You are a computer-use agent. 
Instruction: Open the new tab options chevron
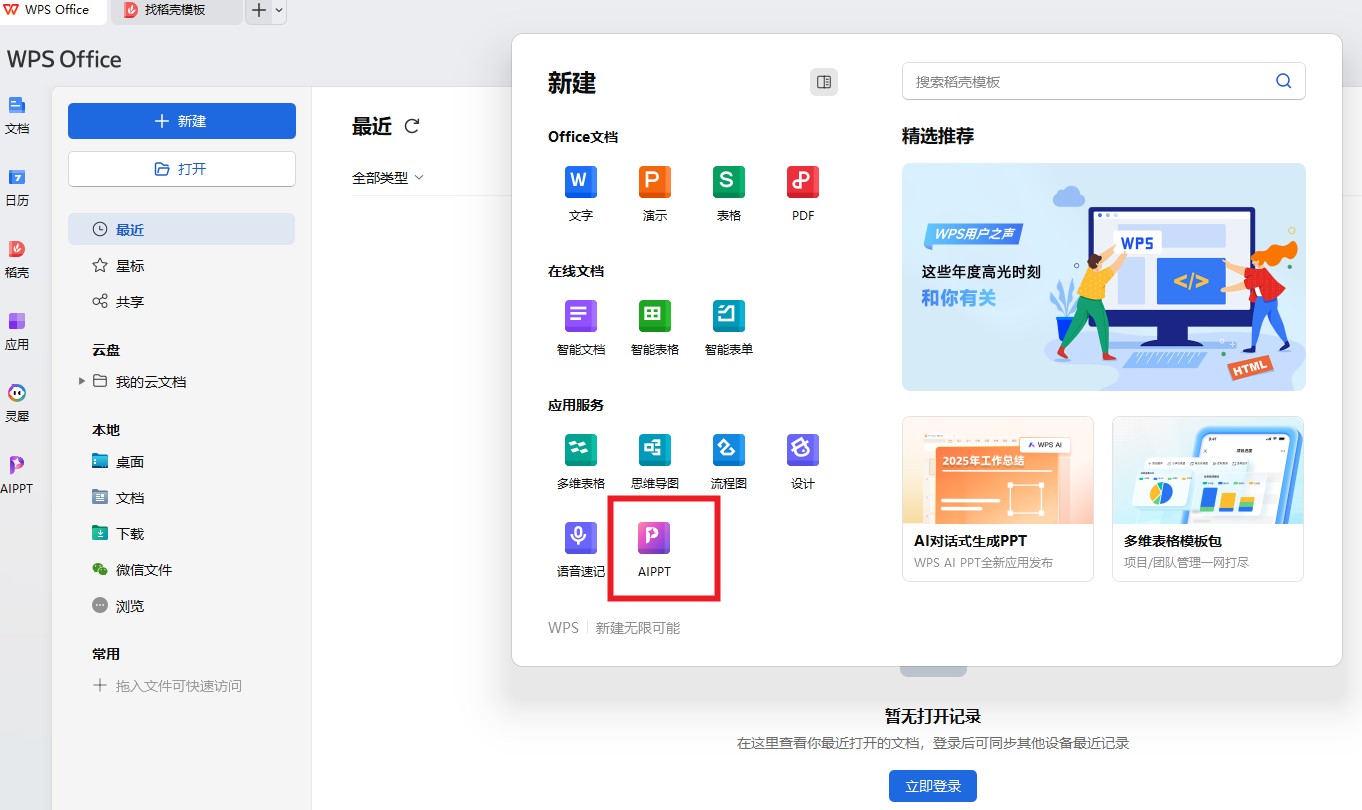click(x=276, y=13)
